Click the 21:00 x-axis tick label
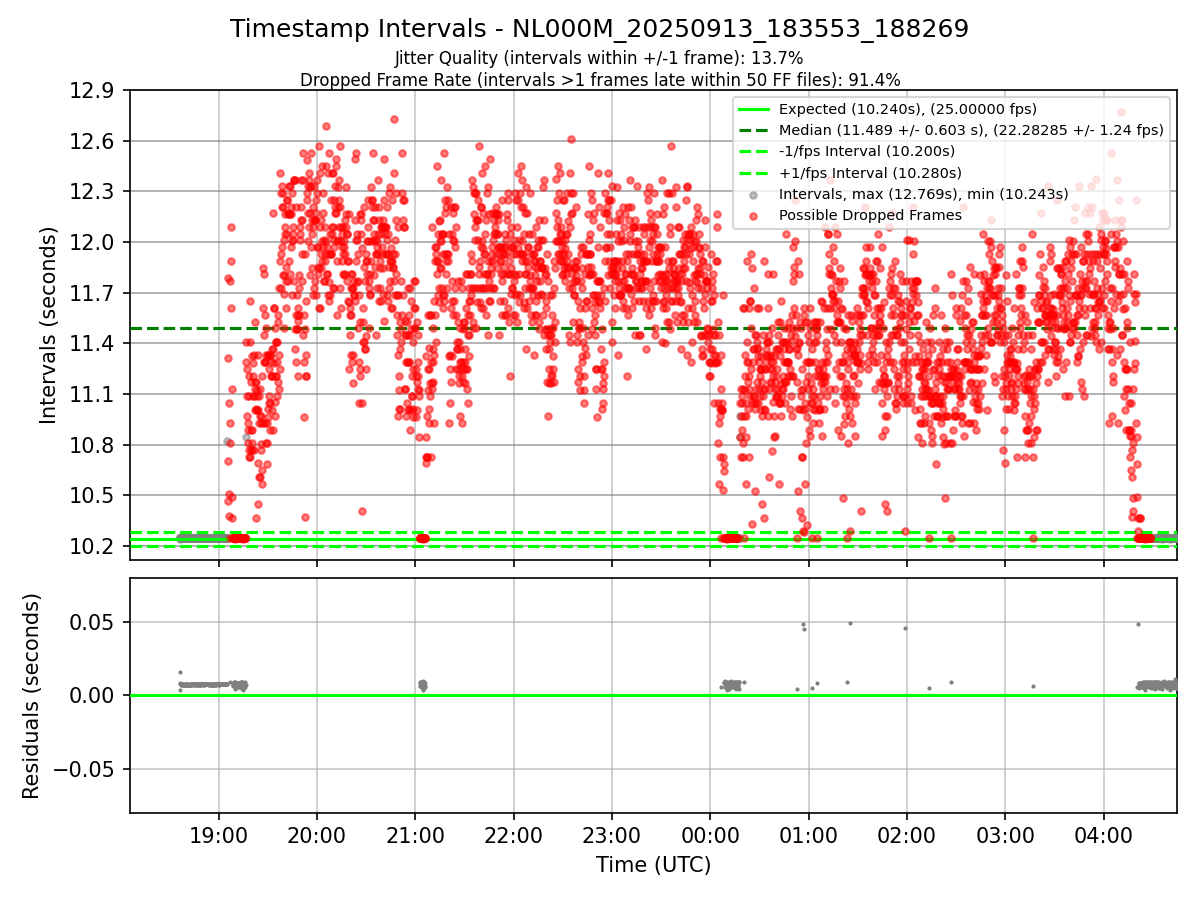This screenshot has width=1200, height=900. [x=415, y=835]
